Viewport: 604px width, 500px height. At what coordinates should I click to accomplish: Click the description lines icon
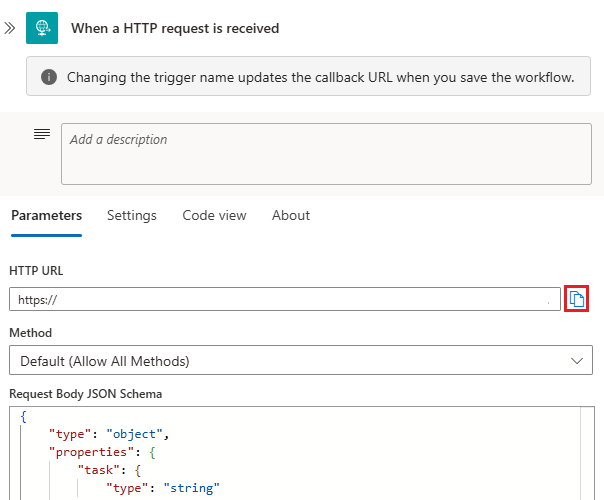tap(42, 135)
